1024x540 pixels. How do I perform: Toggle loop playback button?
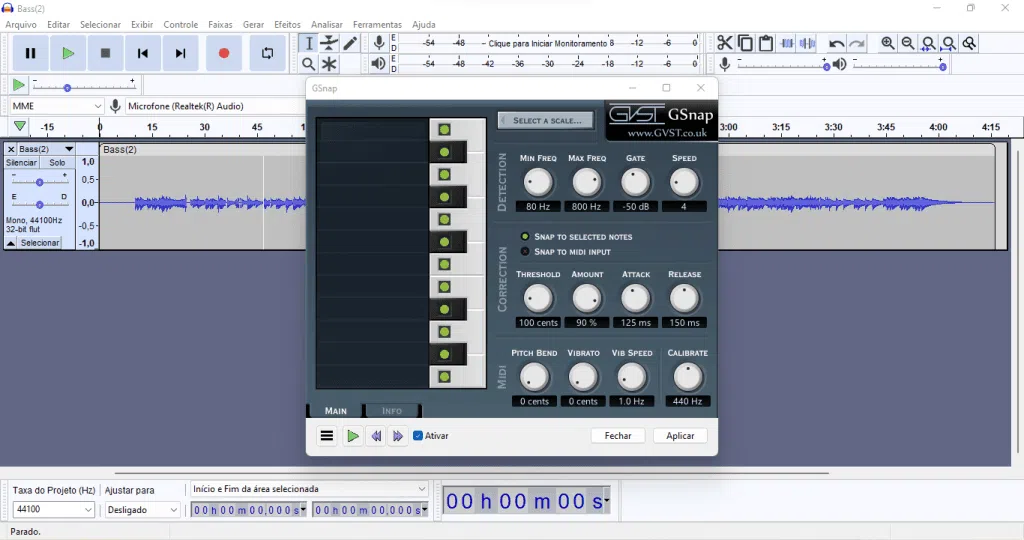click(267, 54)
